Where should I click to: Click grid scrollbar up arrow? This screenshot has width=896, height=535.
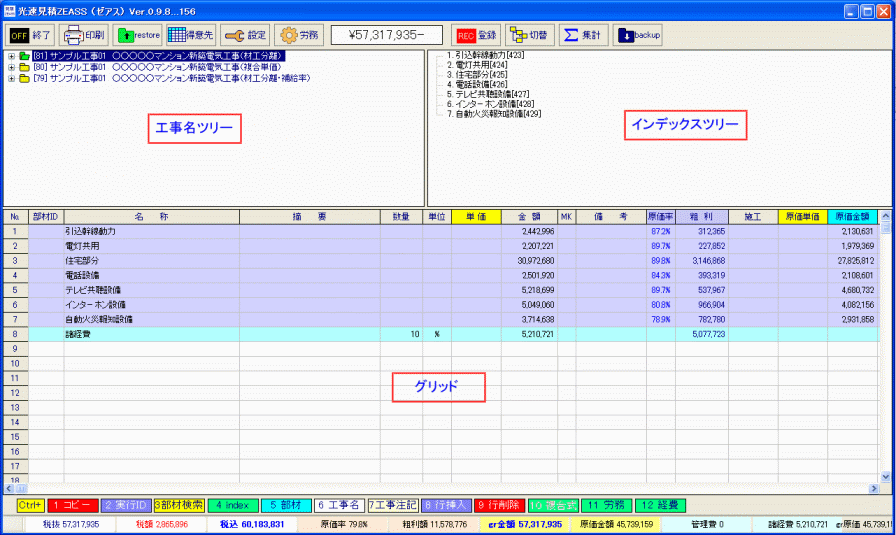tap(886, 216)
